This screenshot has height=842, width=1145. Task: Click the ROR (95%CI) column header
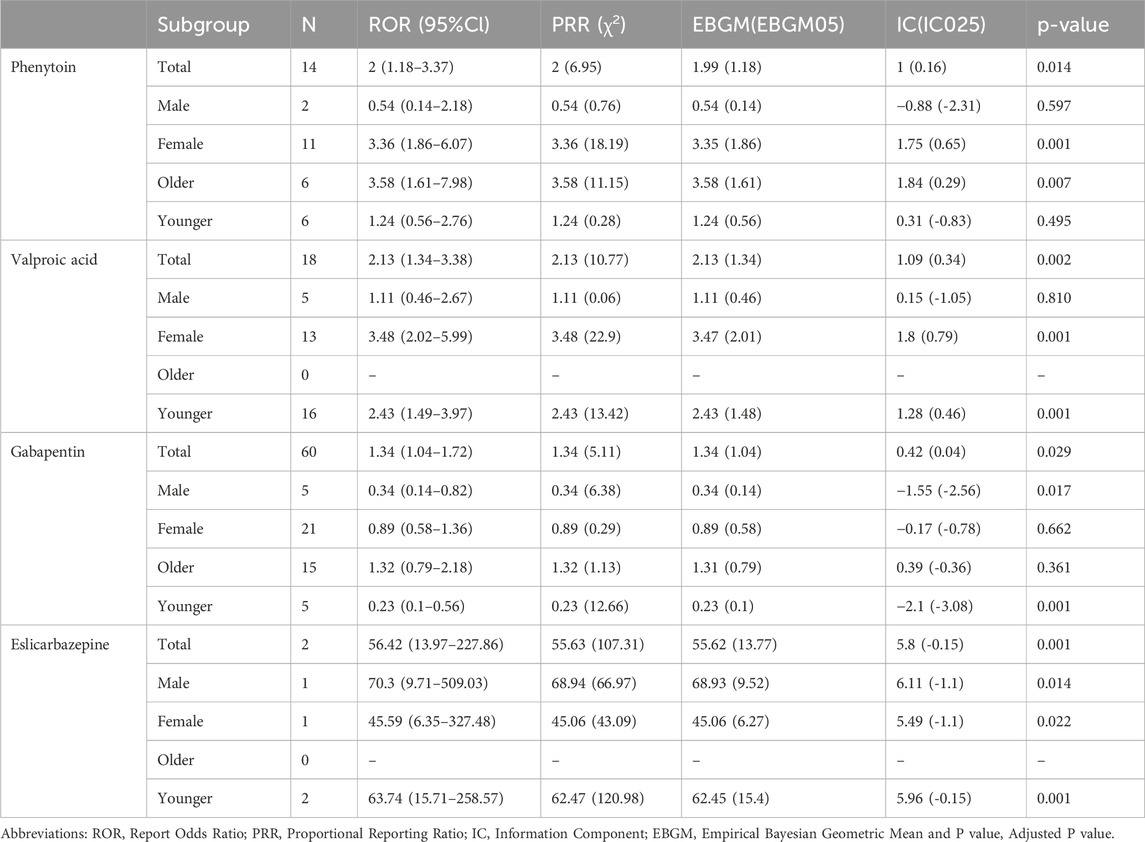(418, 26)
